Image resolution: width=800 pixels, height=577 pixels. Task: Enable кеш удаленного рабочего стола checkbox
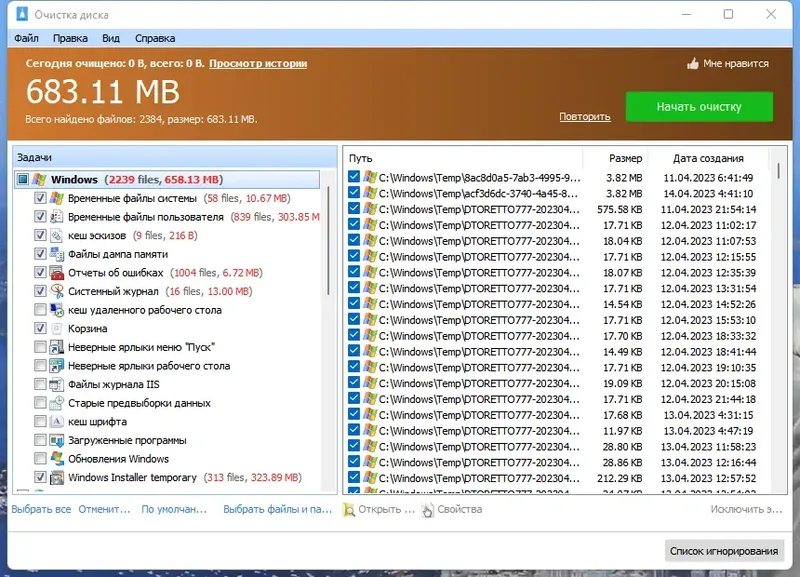pos(40,310)
